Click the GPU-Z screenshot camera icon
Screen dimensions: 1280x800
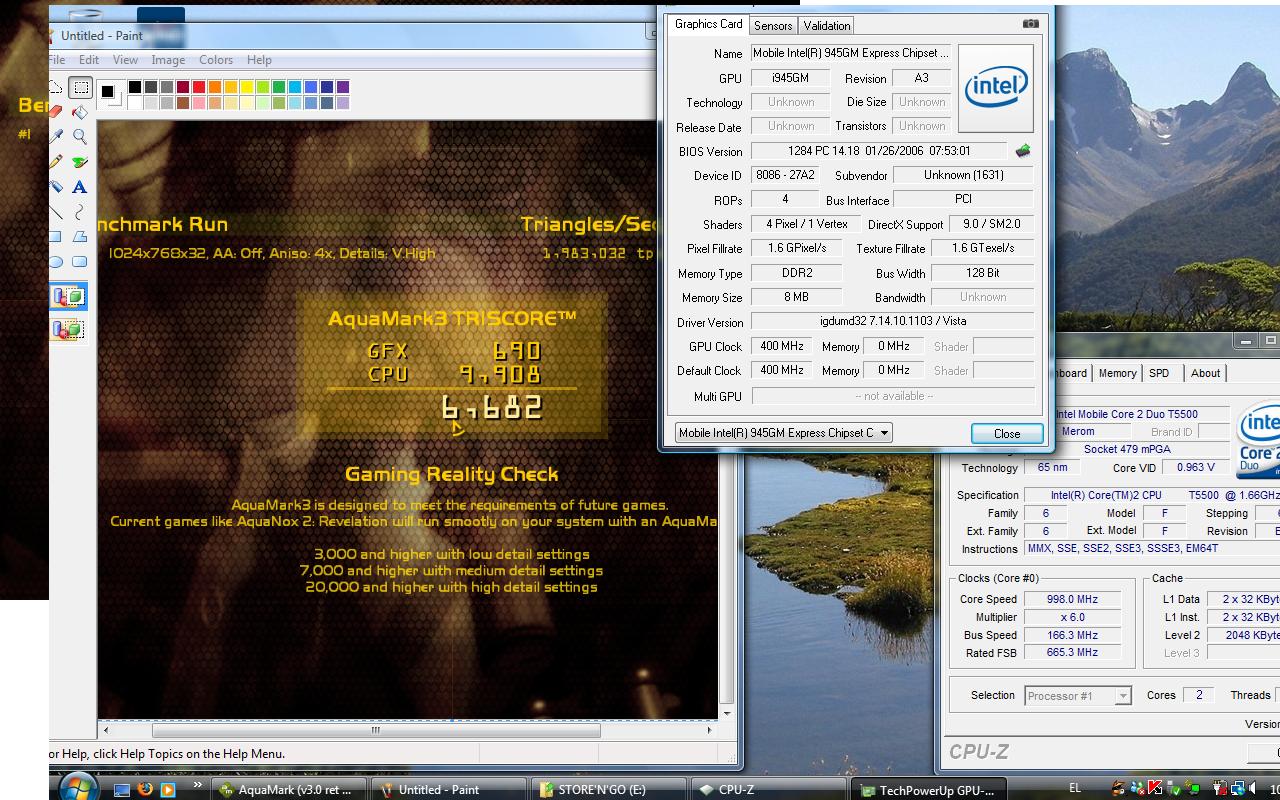click(1031, 24)
